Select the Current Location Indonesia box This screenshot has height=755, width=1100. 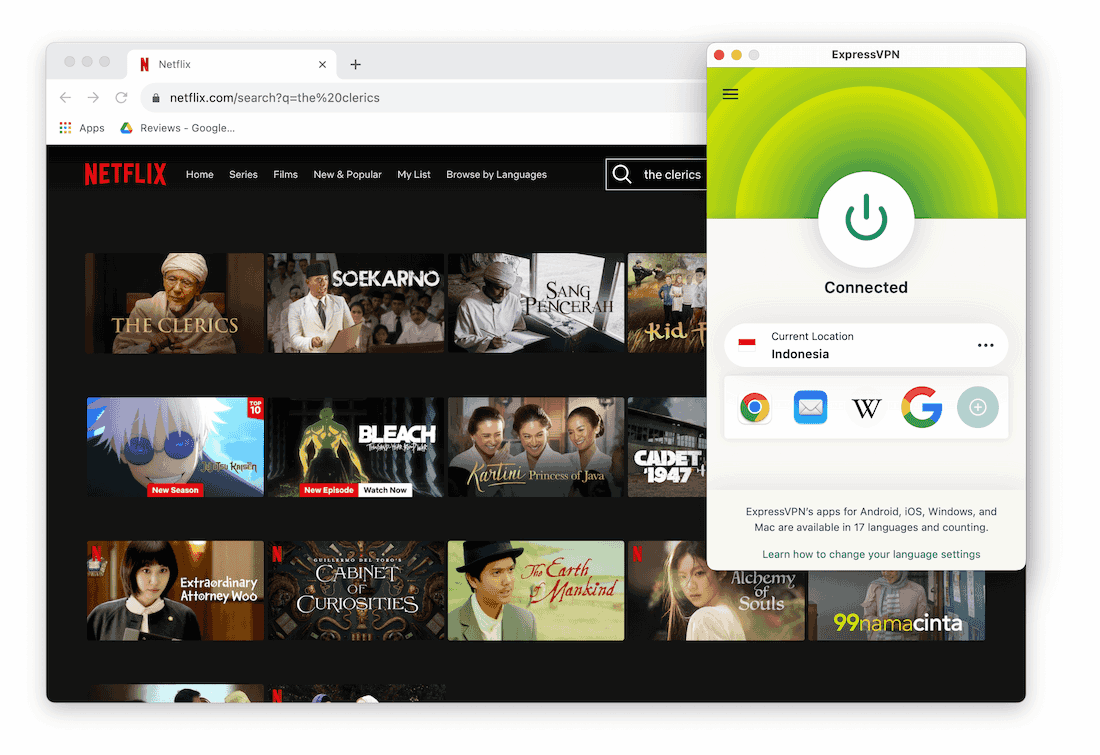(x=866, y=345)
